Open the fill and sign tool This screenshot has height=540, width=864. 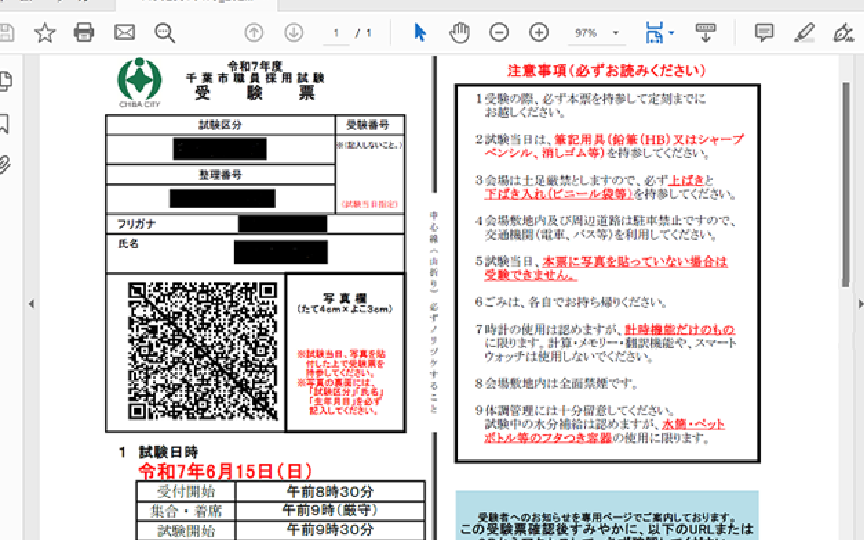[x=843, y=33]
